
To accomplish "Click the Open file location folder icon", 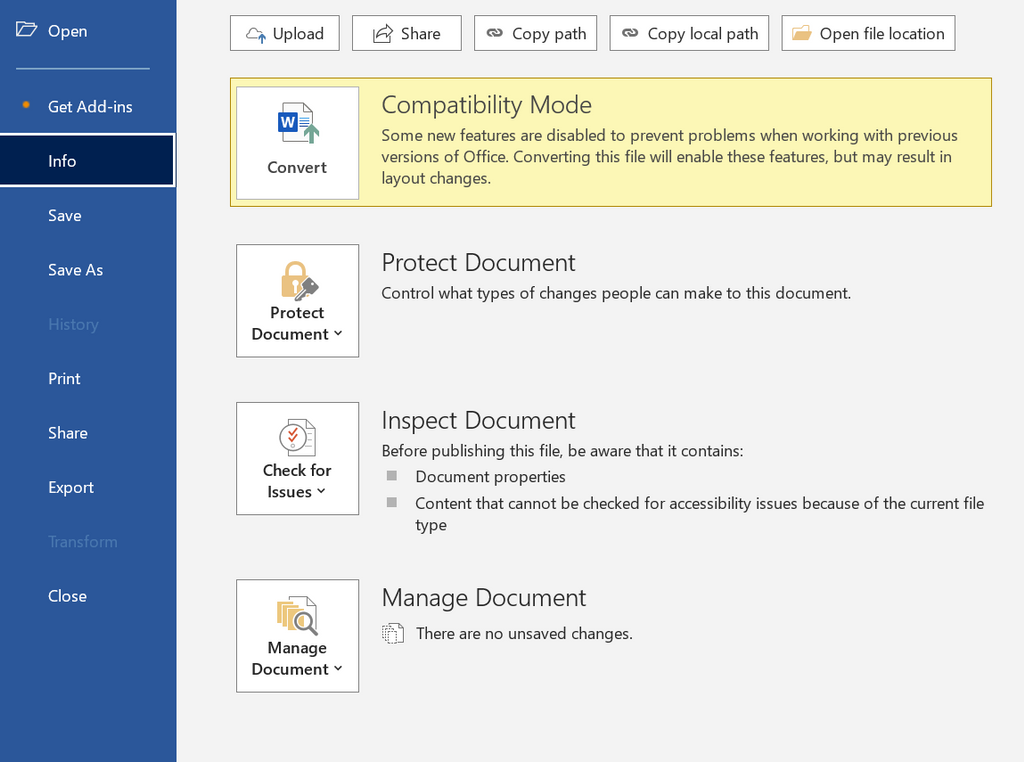I will tap(801, 33).
